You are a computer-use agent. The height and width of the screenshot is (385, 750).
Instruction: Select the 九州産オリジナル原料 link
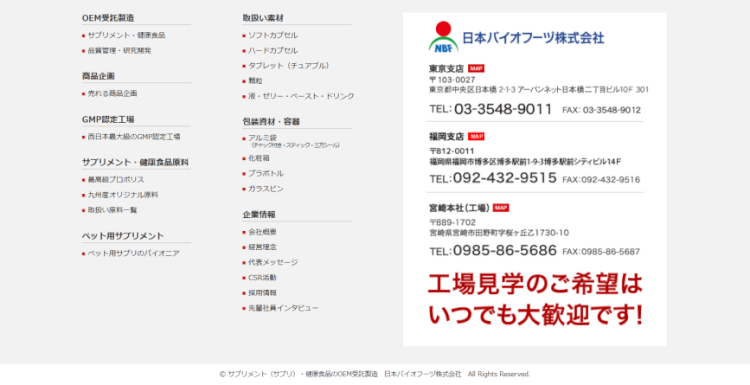(123, 195)
